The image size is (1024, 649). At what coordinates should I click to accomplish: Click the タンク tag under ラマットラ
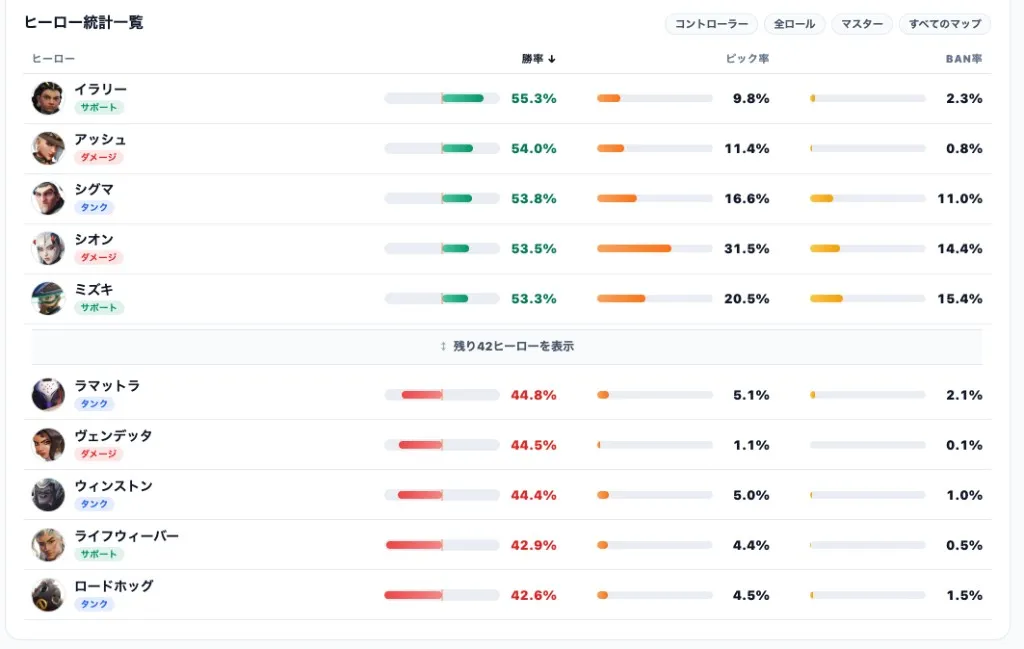pos(94,404)
